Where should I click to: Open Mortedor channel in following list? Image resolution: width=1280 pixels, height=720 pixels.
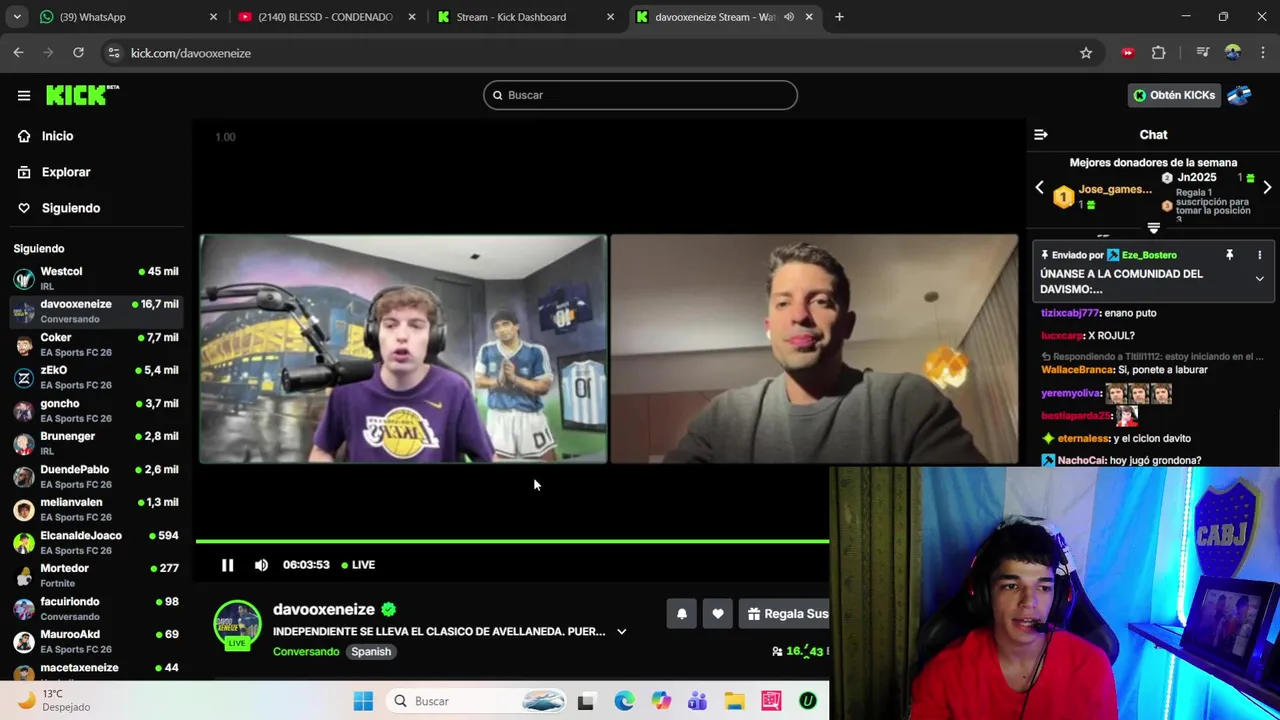96,575
